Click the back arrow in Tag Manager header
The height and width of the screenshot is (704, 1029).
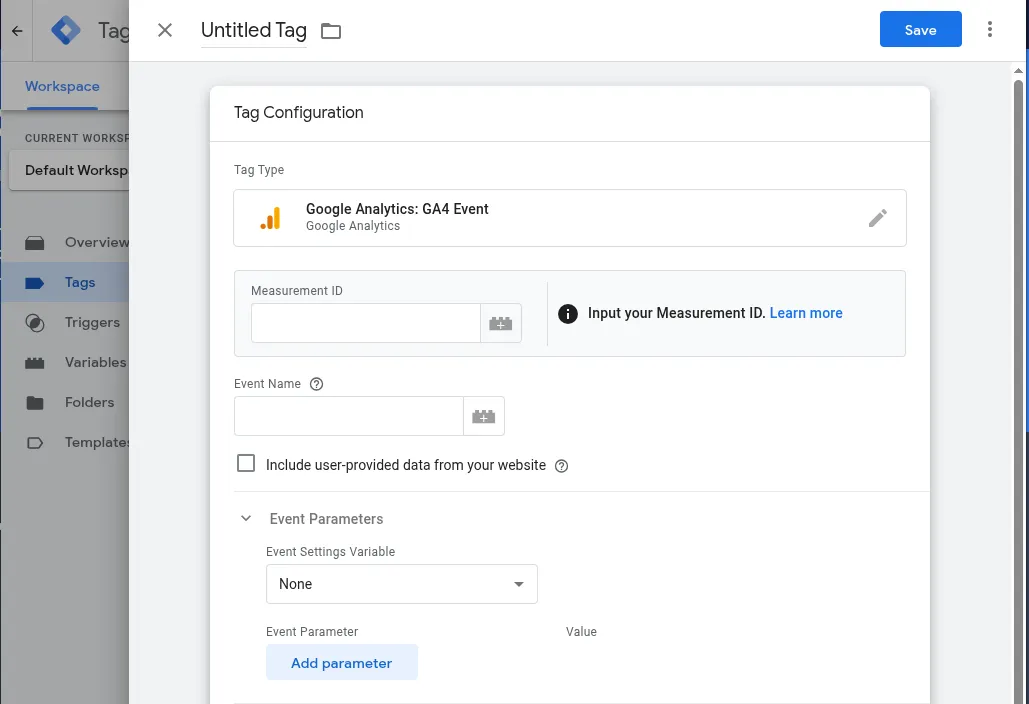coord(17,31)
